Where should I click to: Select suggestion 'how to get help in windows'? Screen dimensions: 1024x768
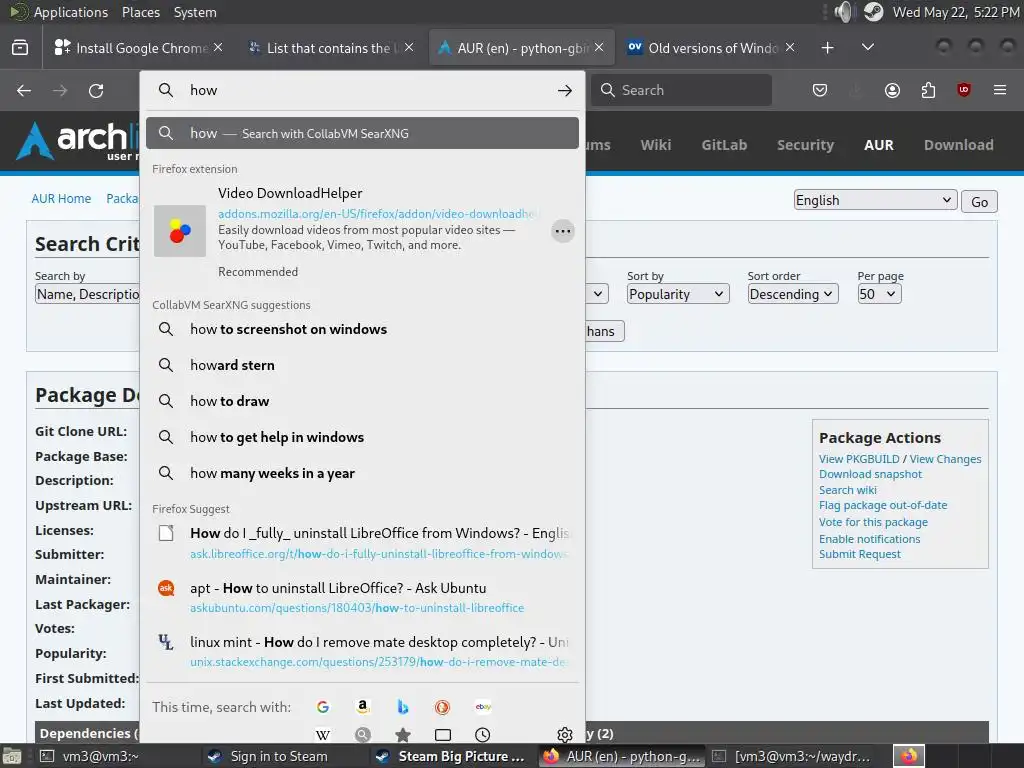(x=362, y=437)
